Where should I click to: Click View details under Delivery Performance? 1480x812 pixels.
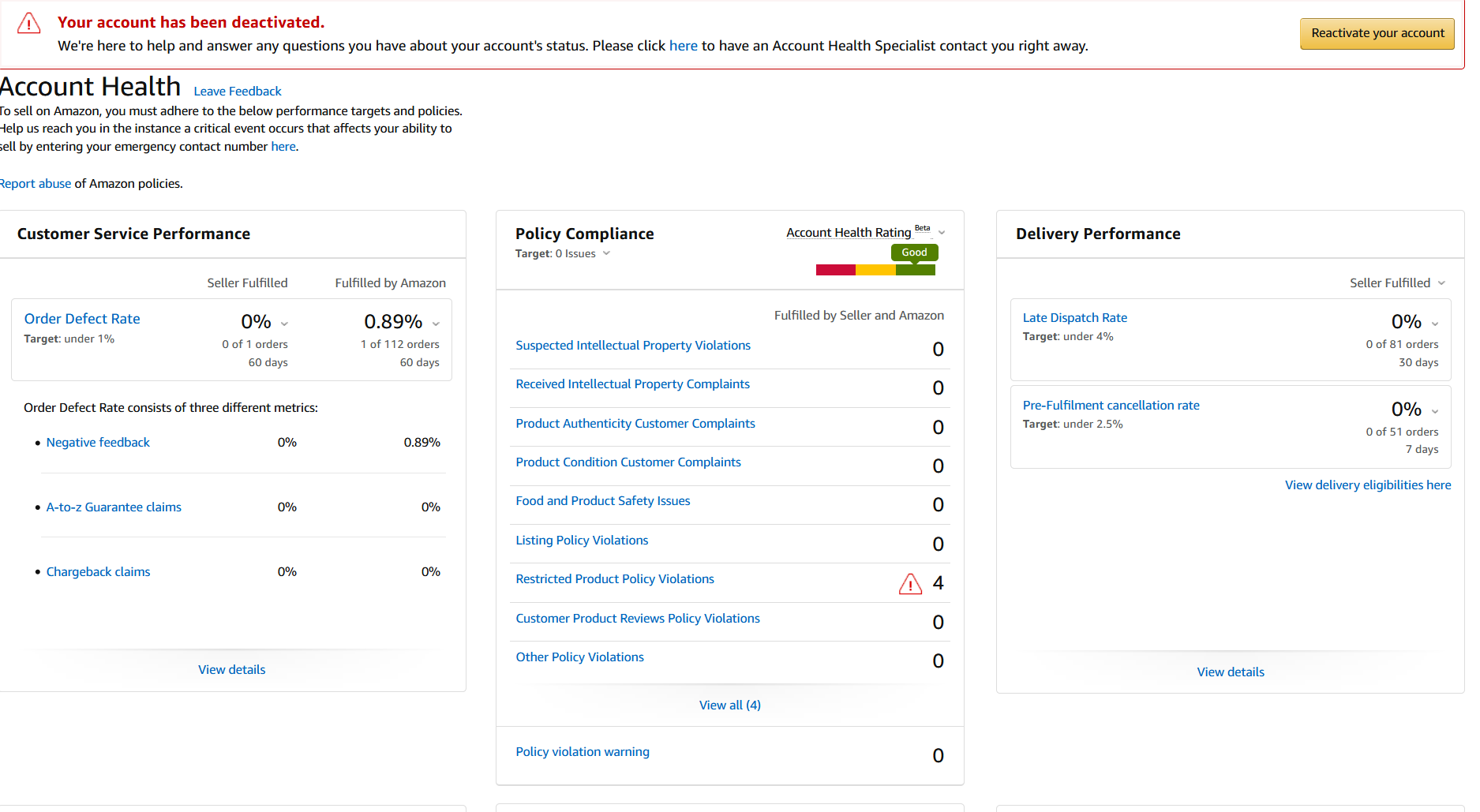point(1231,672)
